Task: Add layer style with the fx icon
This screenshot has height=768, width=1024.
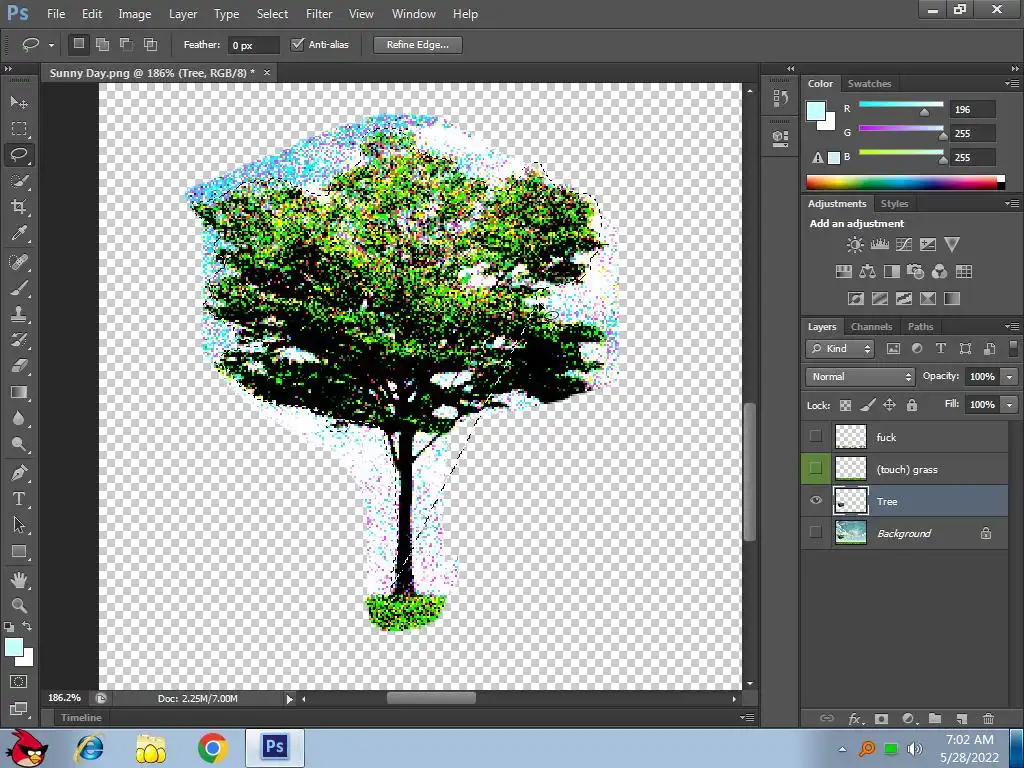Action: (855, 718)
